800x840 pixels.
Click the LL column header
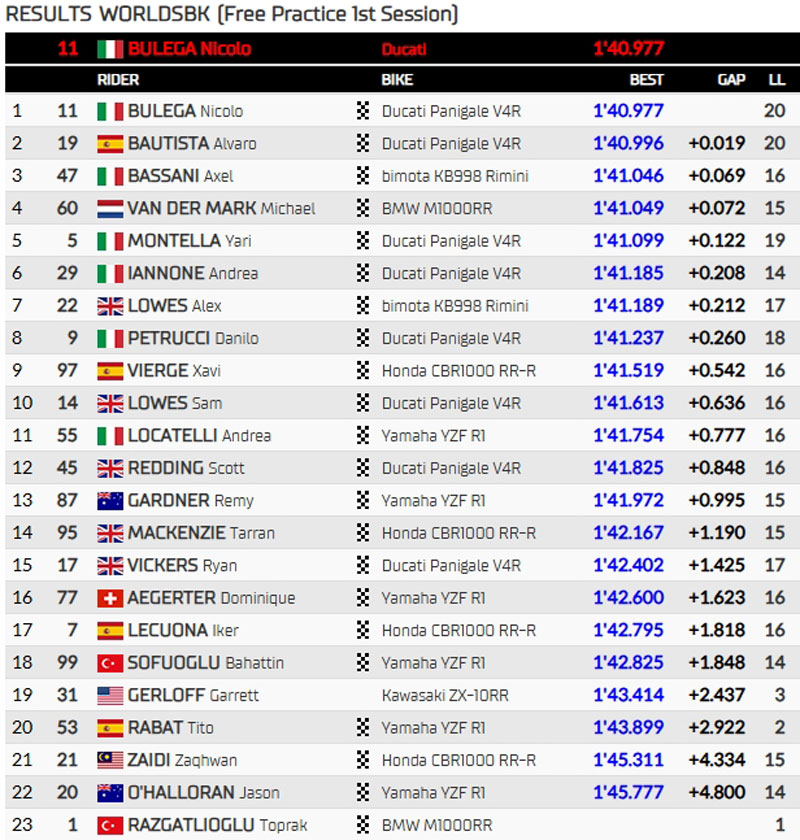[776, 79]
